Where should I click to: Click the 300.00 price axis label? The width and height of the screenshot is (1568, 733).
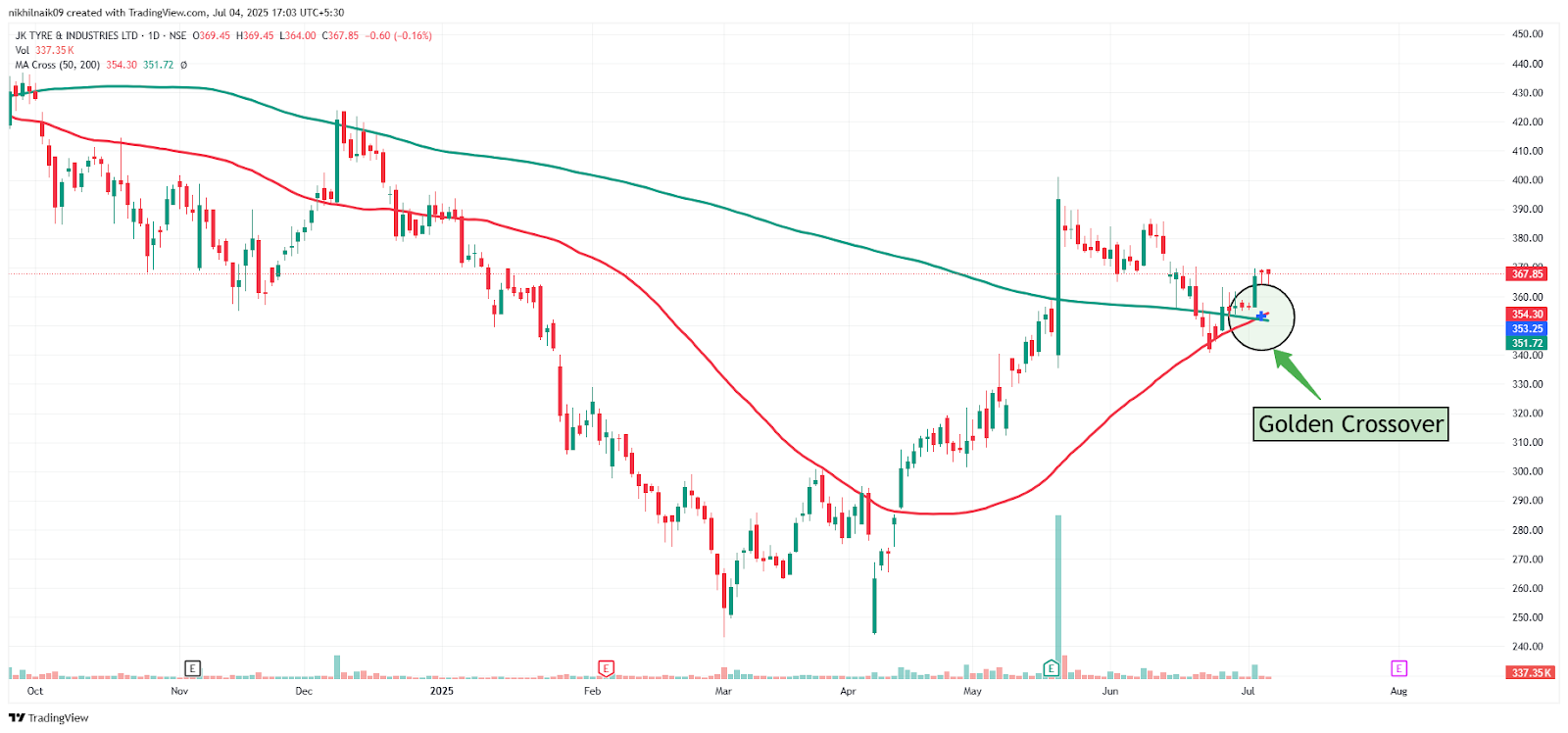click(x=1527, y=471)
